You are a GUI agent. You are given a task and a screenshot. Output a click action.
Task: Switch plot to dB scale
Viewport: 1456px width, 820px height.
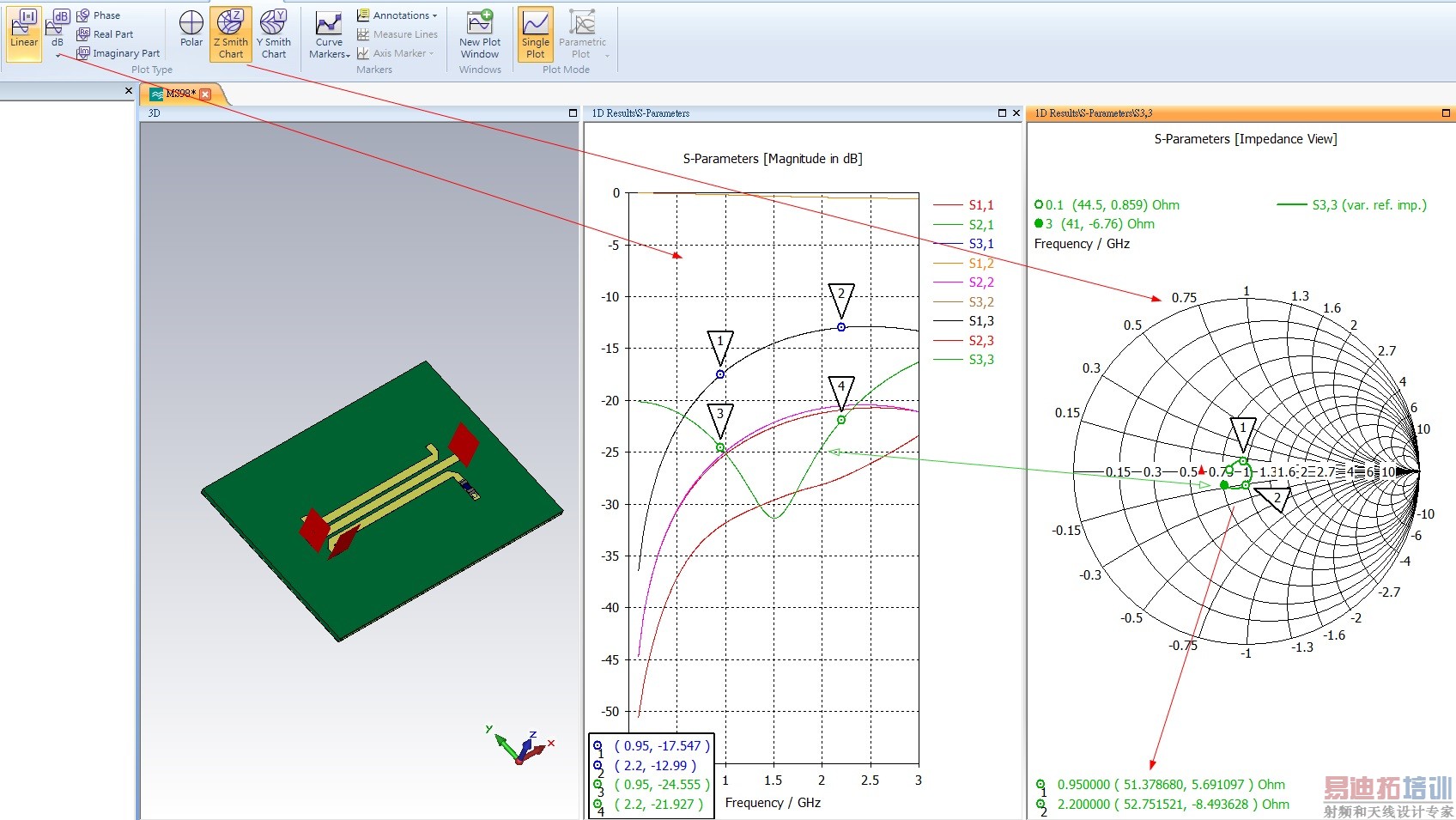tap(58, 27)
